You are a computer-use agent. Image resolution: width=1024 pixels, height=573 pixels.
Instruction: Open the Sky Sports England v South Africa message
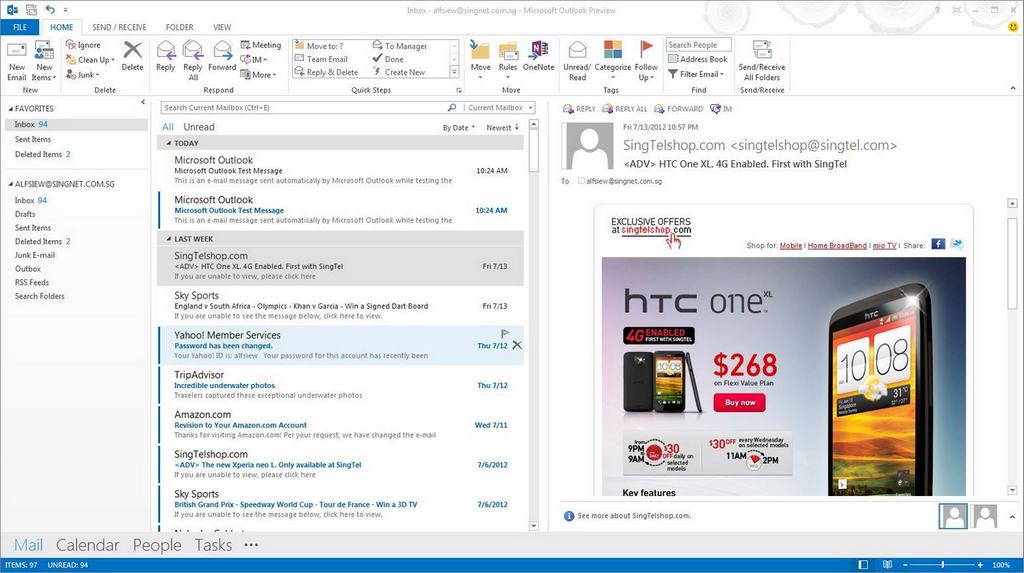340,306
